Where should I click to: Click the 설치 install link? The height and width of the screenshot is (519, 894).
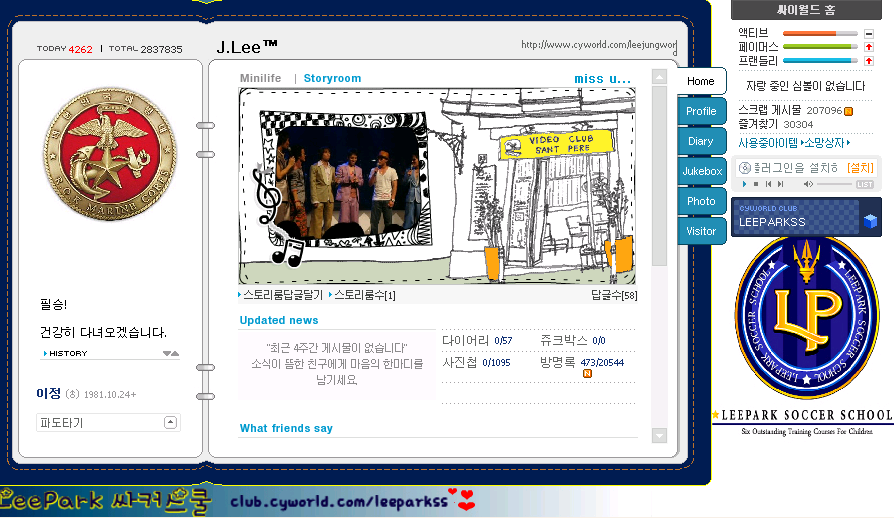pos(860,167)
